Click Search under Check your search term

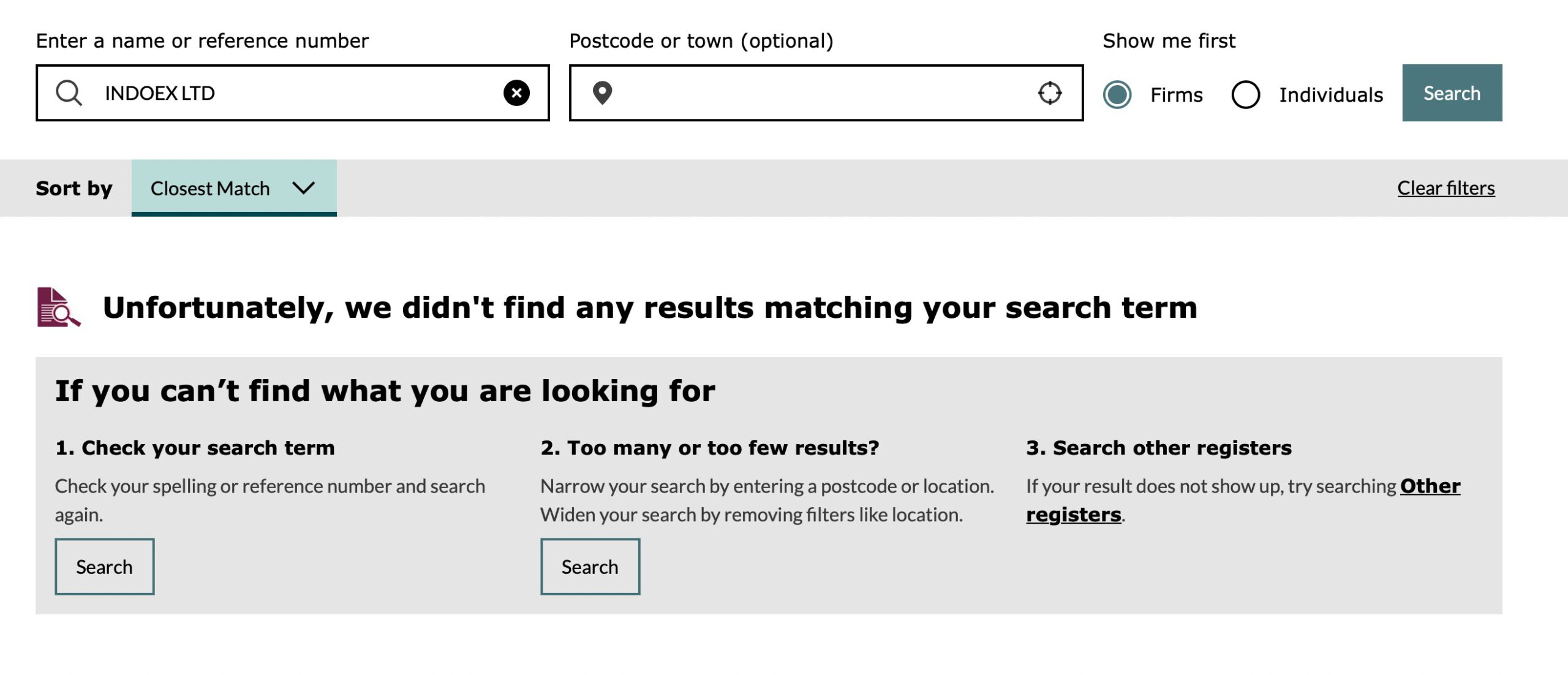click(104, 567)
